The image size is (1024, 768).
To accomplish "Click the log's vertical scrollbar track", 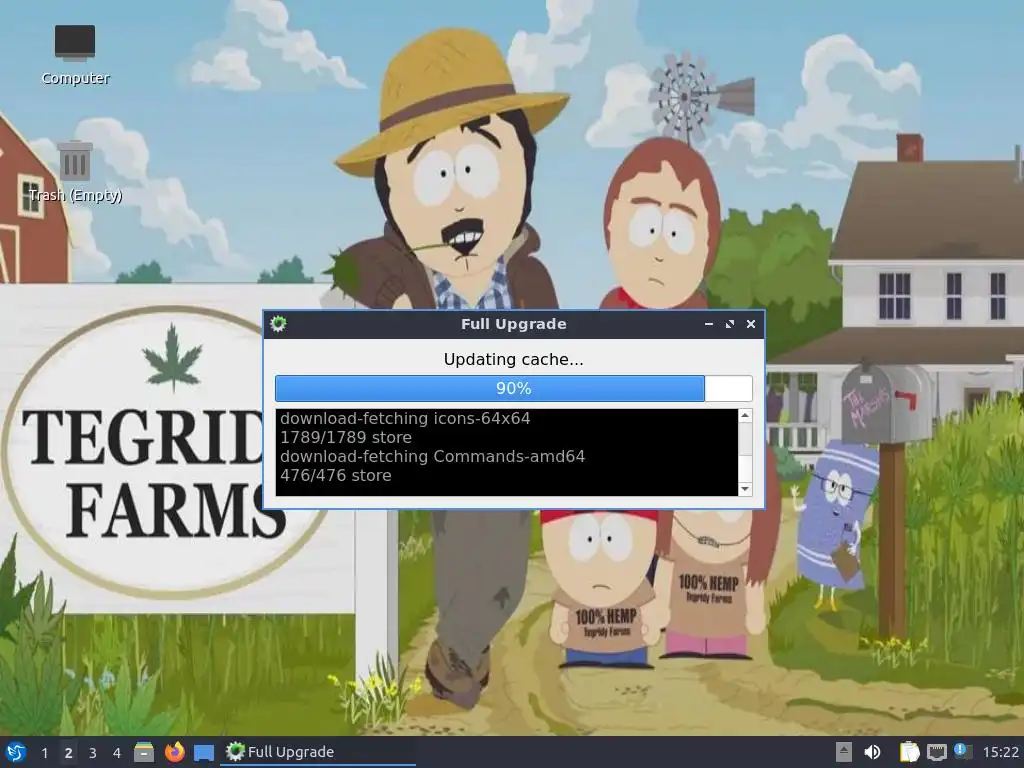I will (x=745, y=453).
